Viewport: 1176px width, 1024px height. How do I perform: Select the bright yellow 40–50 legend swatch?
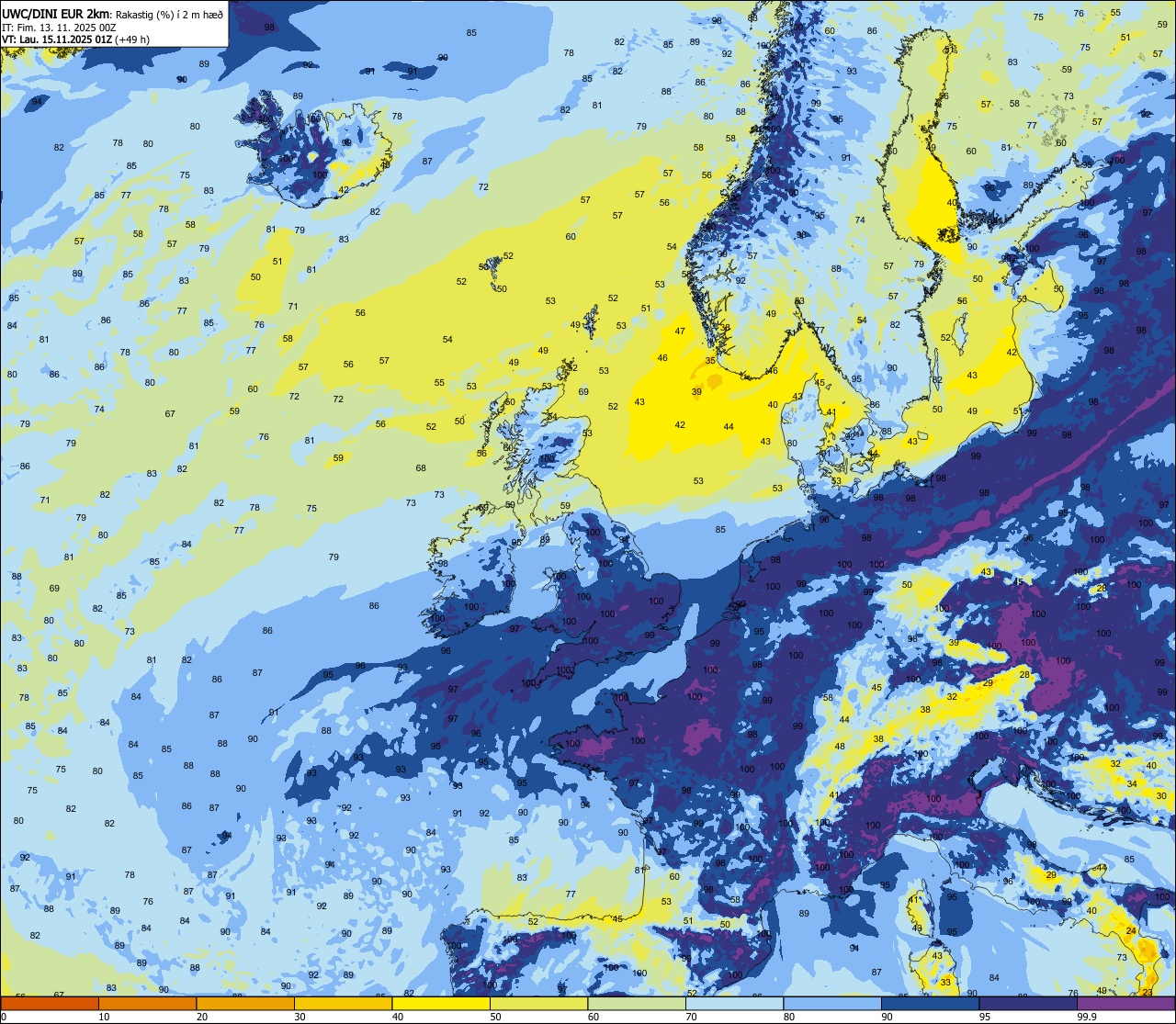[441, 1003]
